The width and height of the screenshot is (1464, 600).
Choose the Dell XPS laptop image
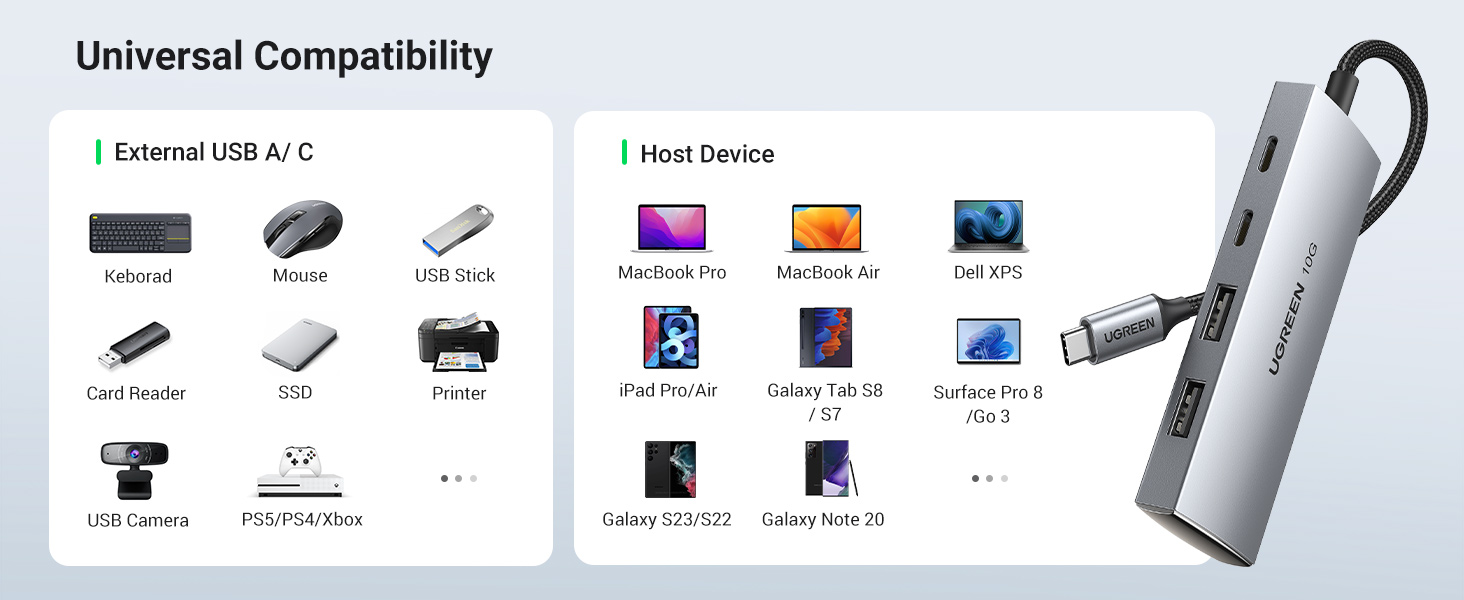(988, 227)
